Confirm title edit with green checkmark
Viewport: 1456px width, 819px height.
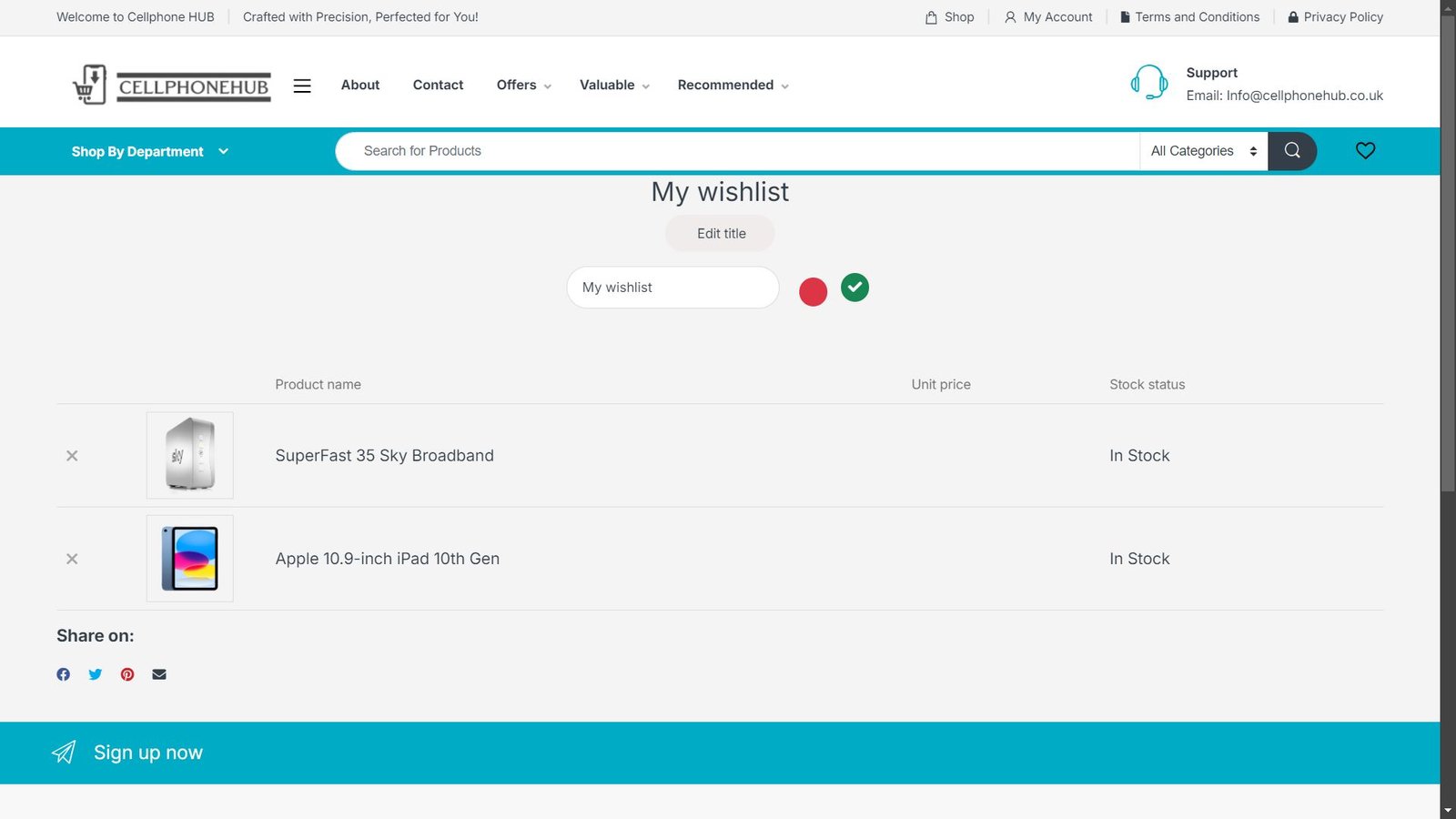854,288
